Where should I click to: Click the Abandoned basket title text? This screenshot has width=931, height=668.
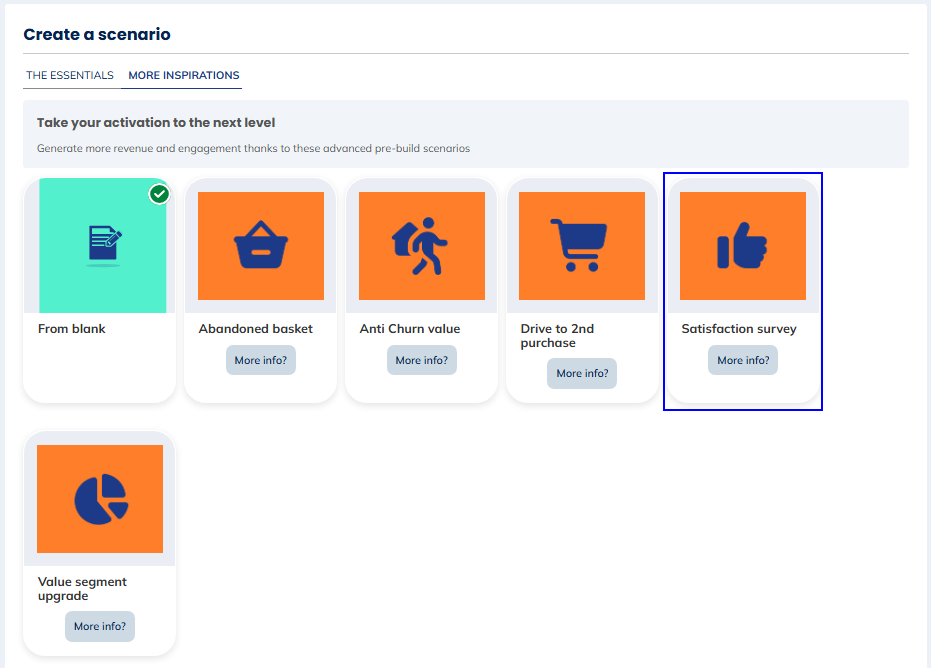point(256,329)
